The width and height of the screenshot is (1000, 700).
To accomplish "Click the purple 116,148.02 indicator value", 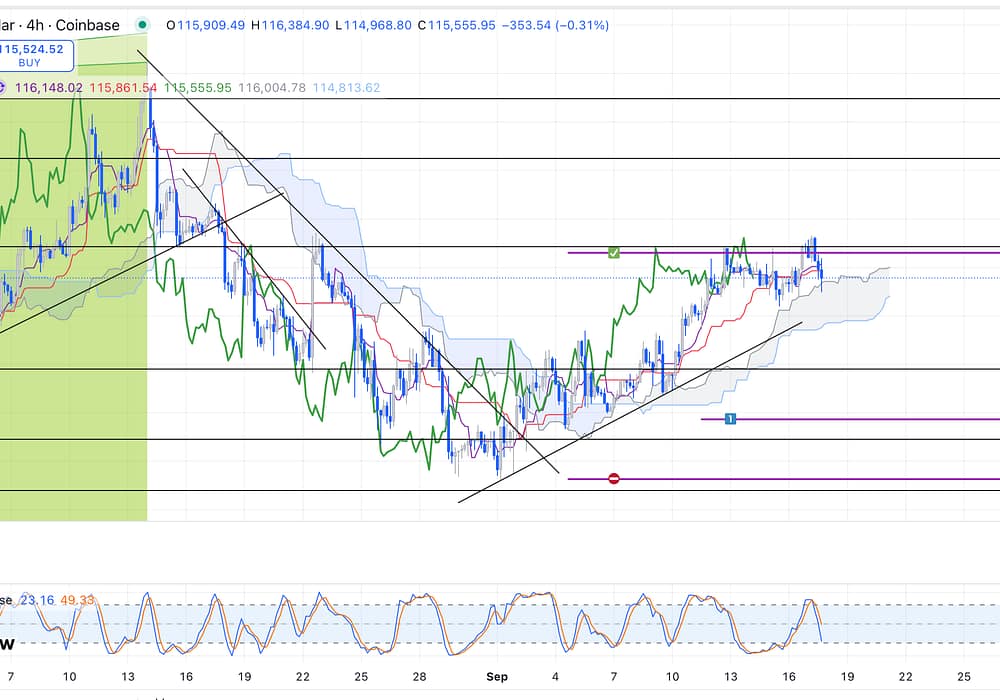I will click(x=49, y=88).
